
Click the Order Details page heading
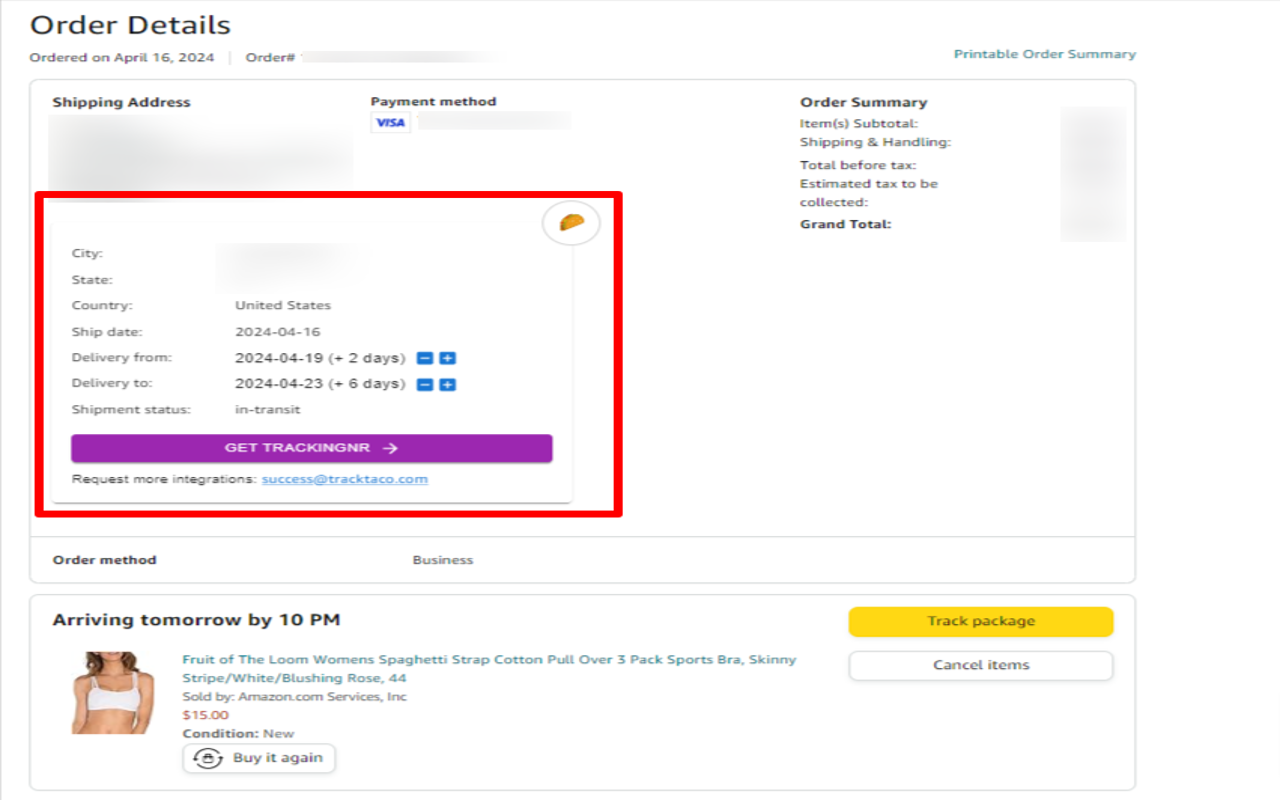click(x=130, y=25)
